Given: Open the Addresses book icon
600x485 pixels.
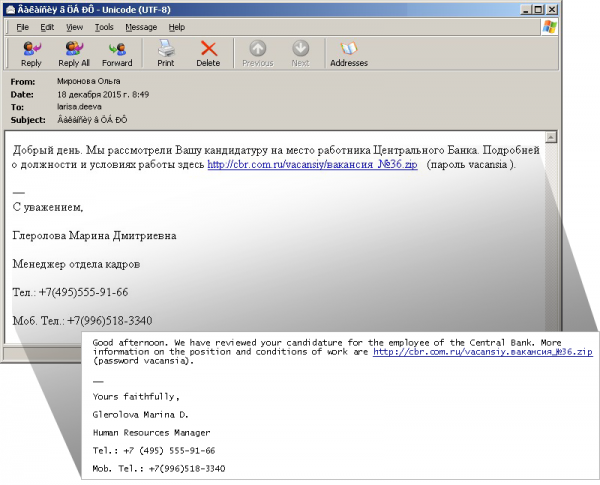Looking at the screenshot, I should (x=349, y=54).
